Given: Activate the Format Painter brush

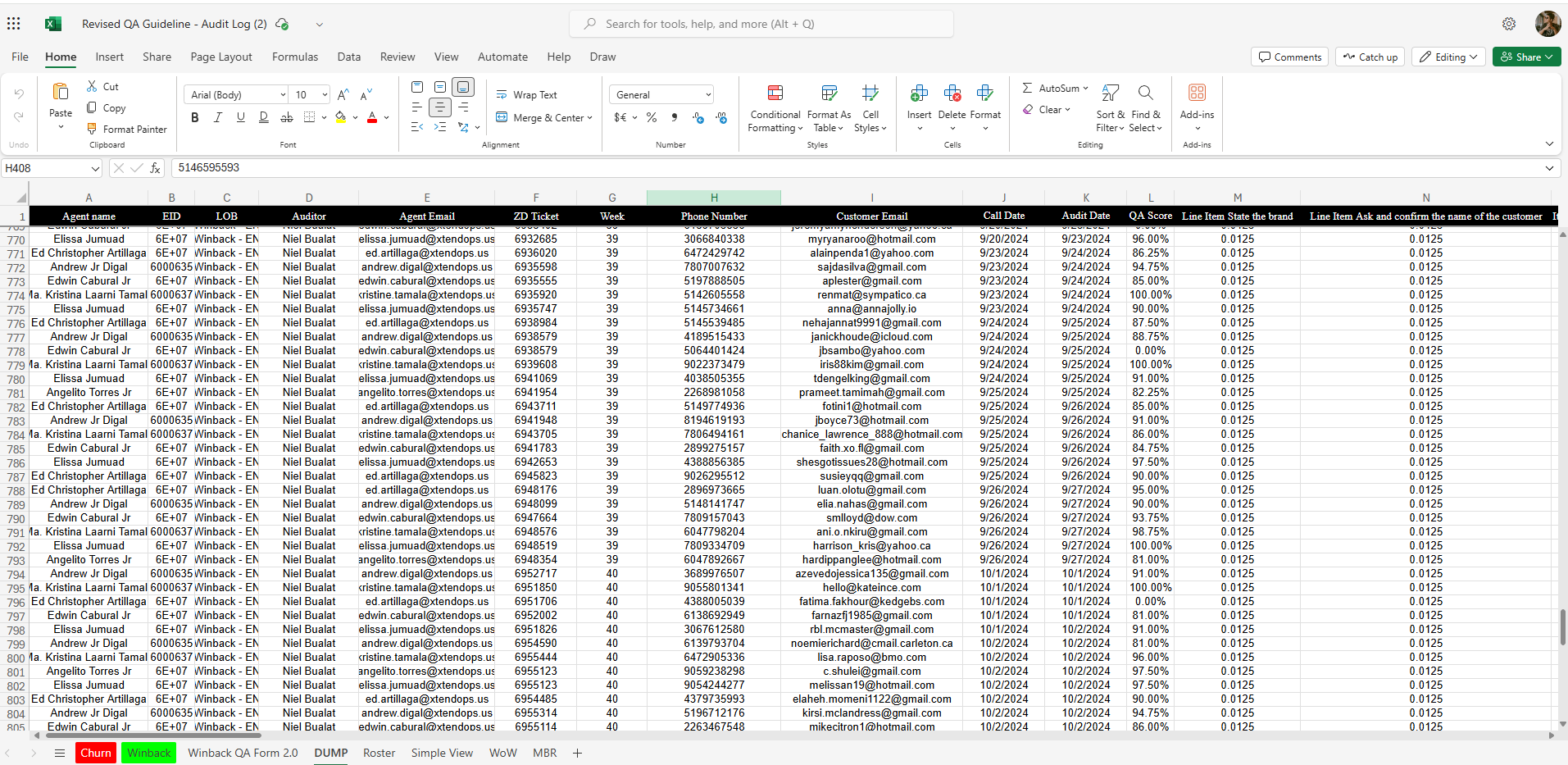Looking at the screenshot, I should click(93, 130).
